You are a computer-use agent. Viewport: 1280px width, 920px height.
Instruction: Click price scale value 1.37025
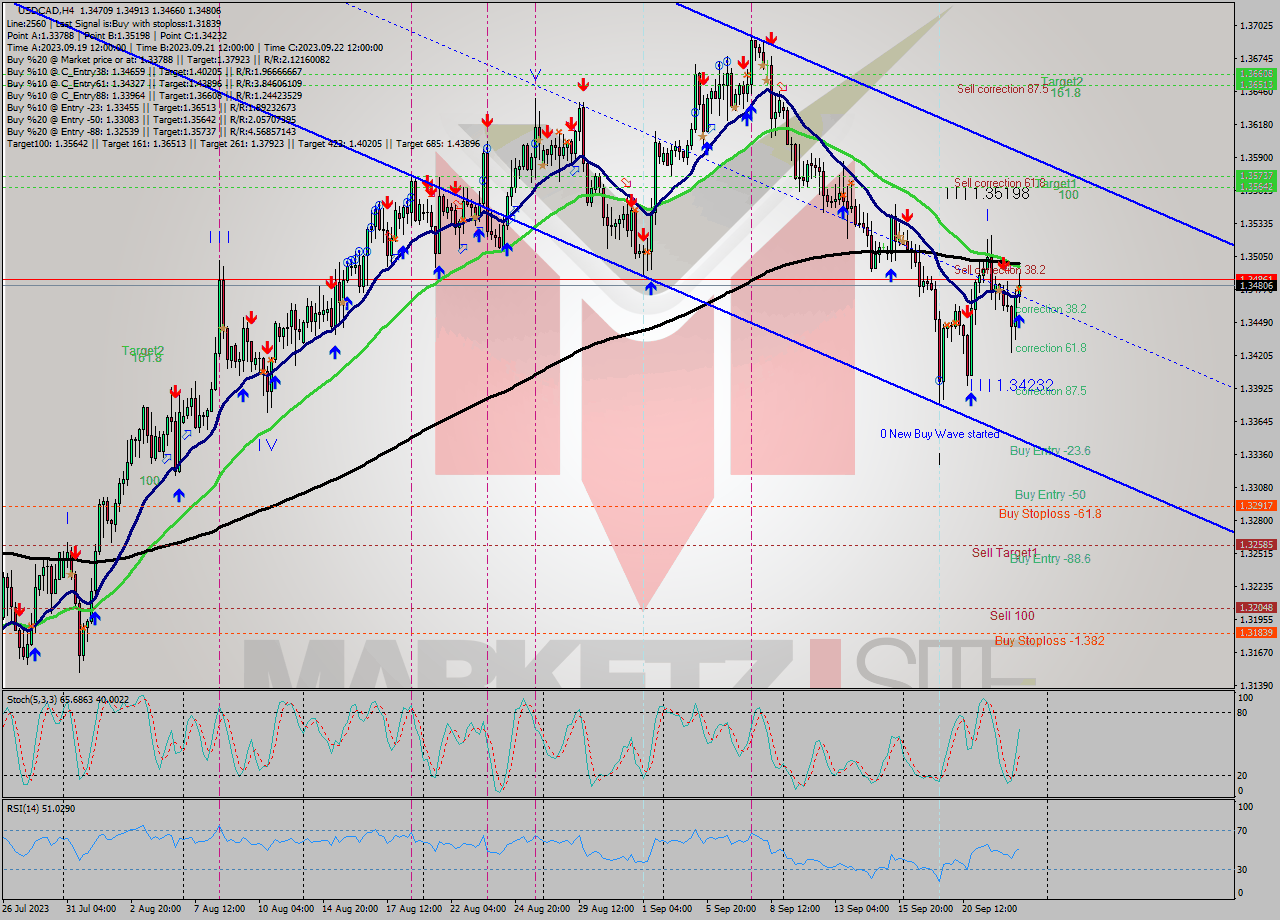click(x=1256, y=25)
